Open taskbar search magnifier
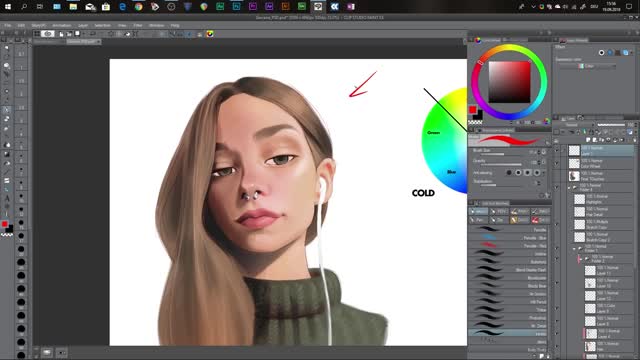 pos(24,7)
